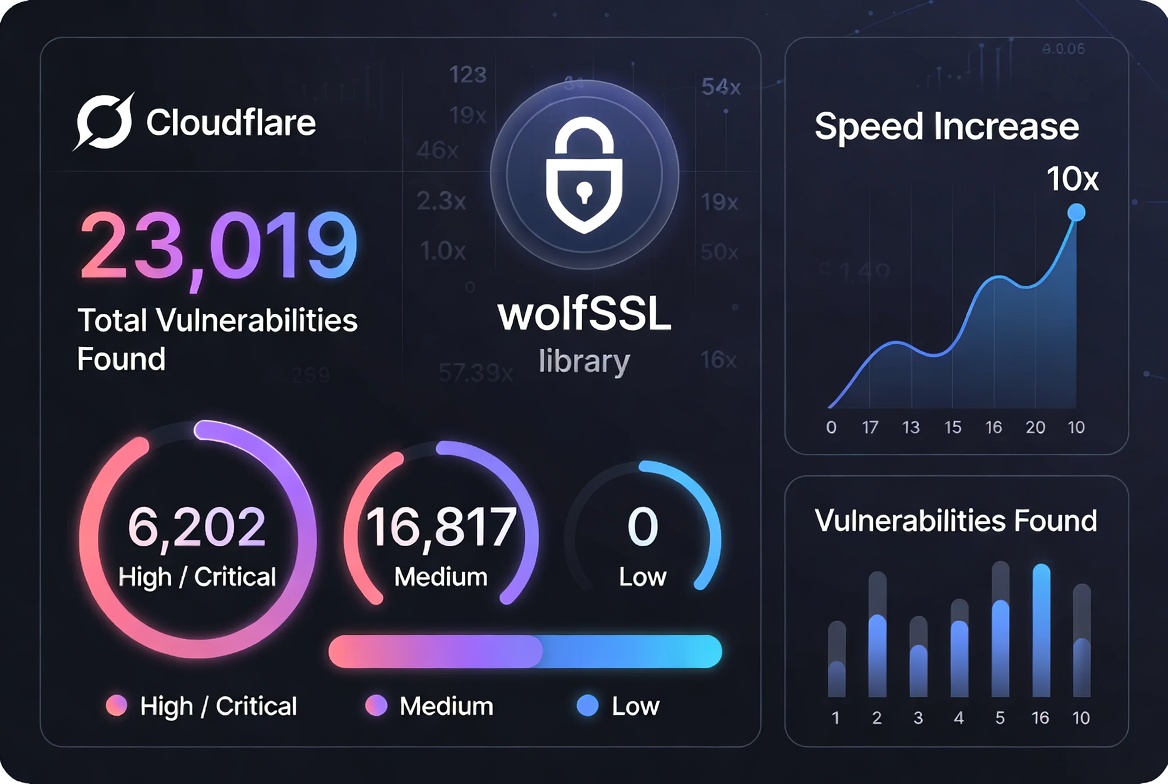Click the bar above label 10 in Vulnerabilities Found
The width and height of the screenshot is (1168, 784).
(x=1082, y=640)
